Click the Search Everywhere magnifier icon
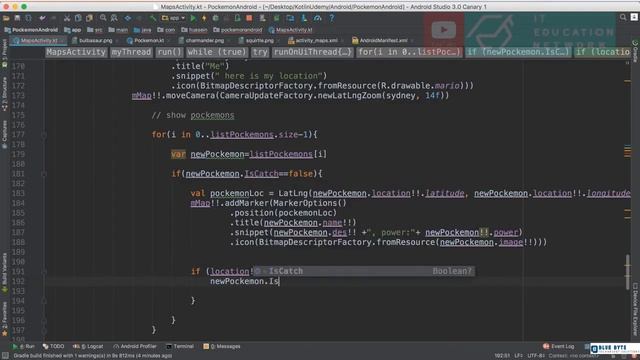 (x=623, y=17)
